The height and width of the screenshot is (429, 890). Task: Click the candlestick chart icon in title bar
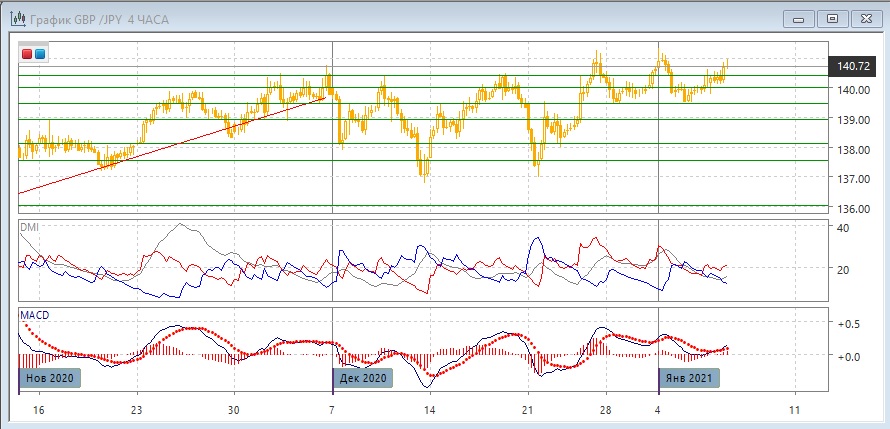click(16, 18)
